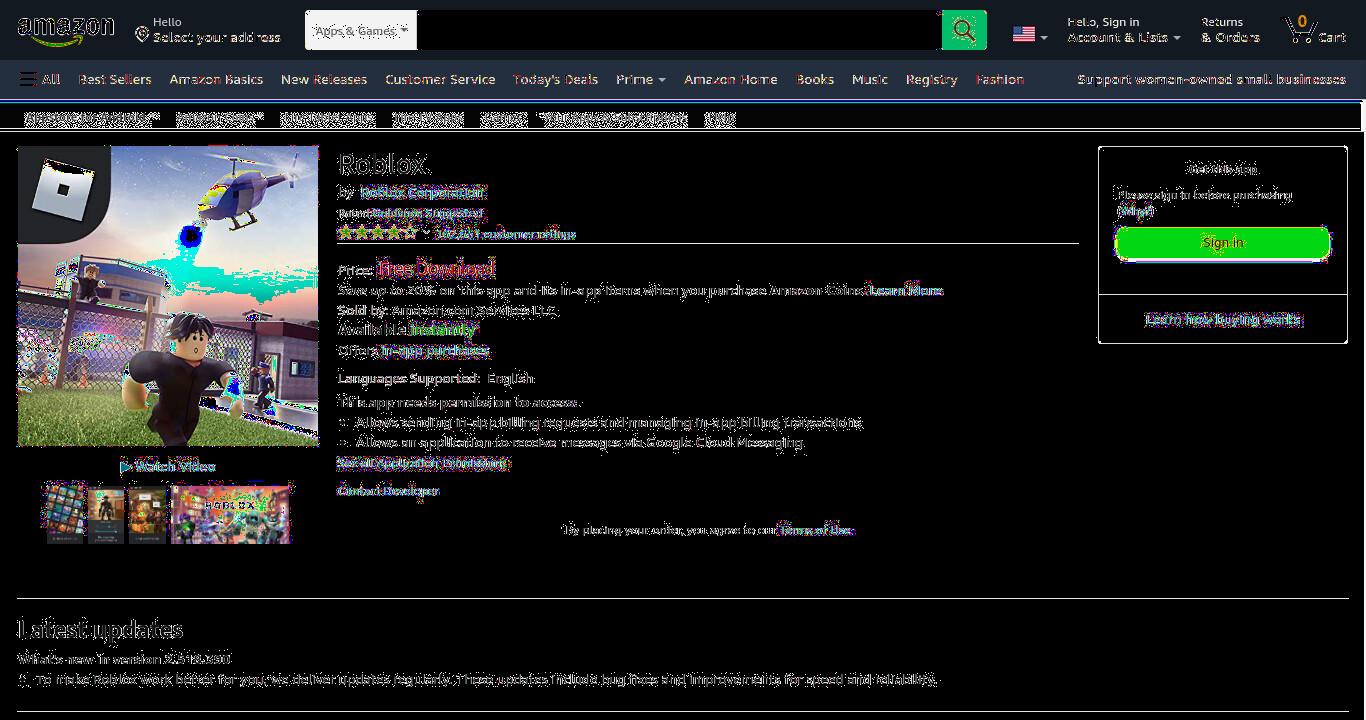Image resolution: width=1366 pixels, height=720 pixels.
Task: Open the Roblox Corporation developer link
Action: click(x=422, y=193)
